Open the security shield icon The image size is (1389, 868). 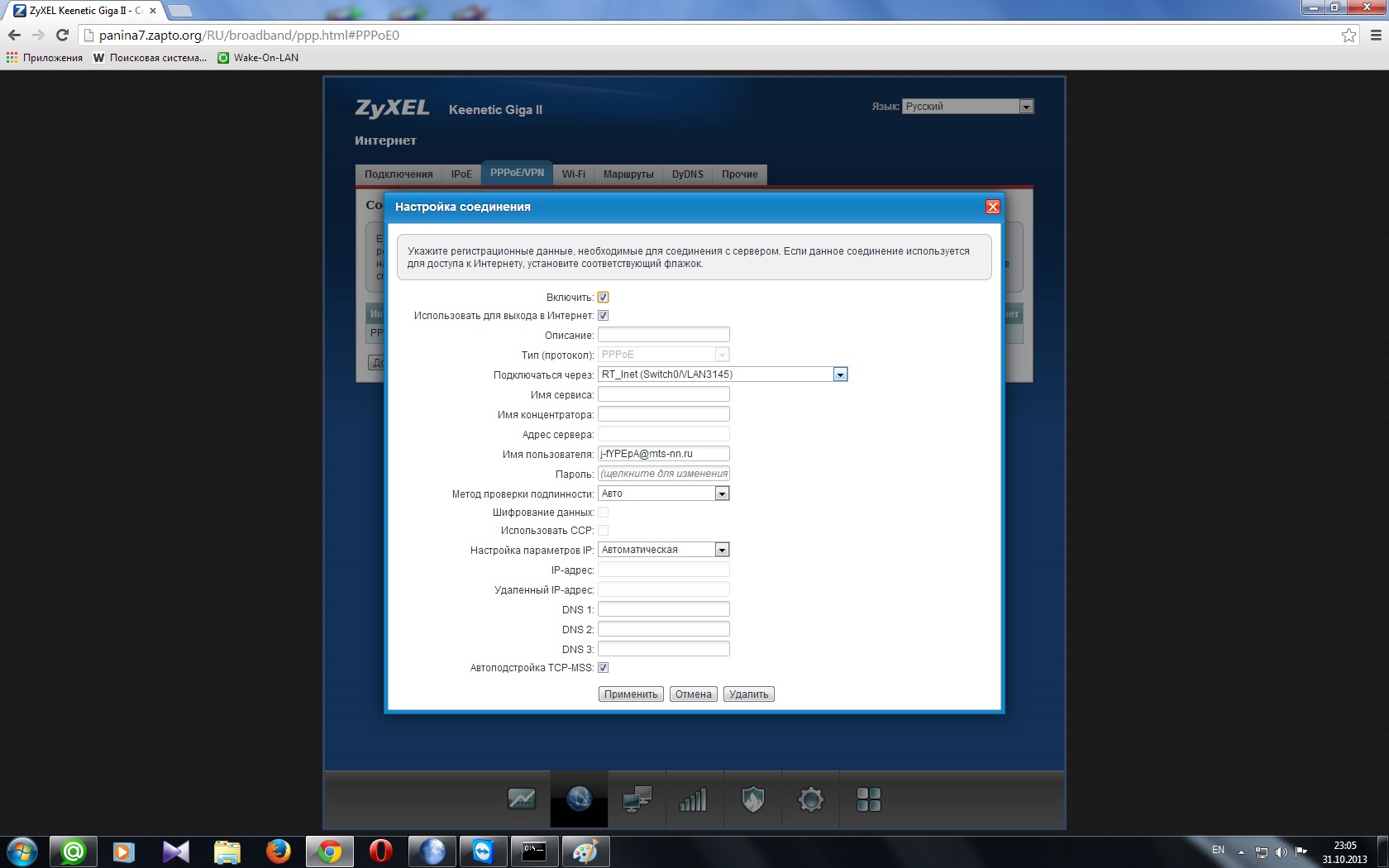pyautogui.click(x=752, y=799)
